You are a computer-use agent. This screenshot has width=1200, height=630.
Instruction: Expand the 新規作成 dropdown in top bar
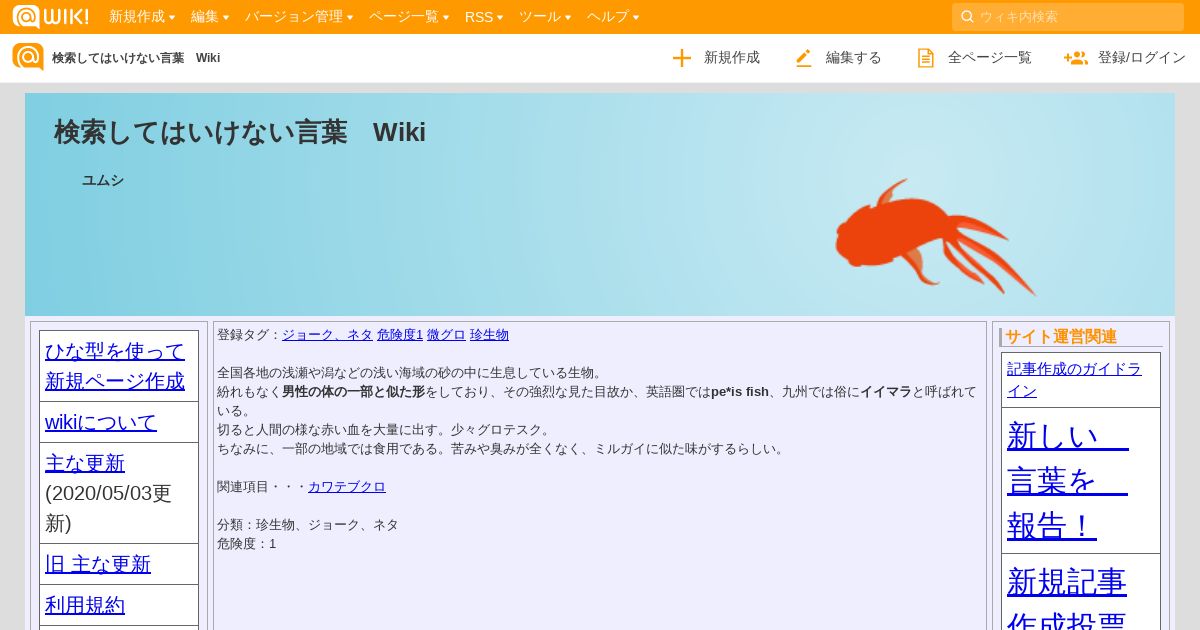point(142,16)
